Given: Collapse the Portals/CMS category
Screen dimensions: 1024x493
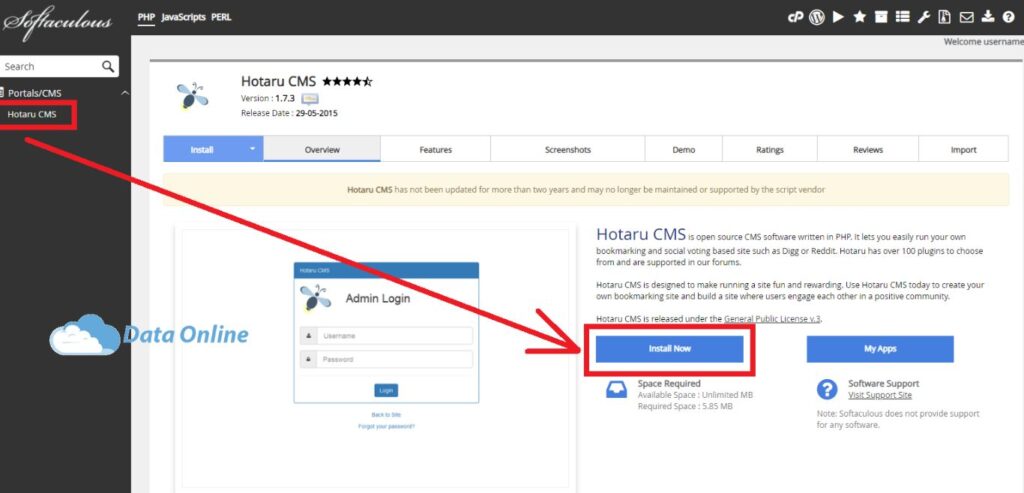Looking at the screenshot, I should tap(125, 93).
